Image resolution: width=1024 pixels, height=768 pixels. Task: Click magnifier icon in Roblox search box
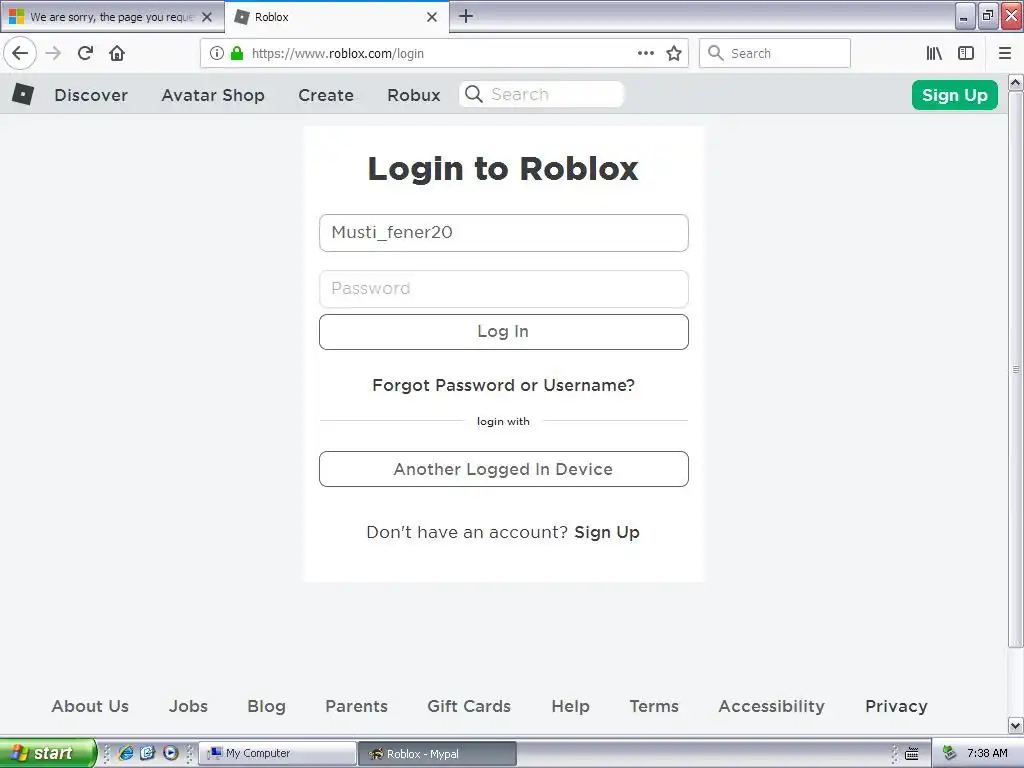tap(474, 95)
